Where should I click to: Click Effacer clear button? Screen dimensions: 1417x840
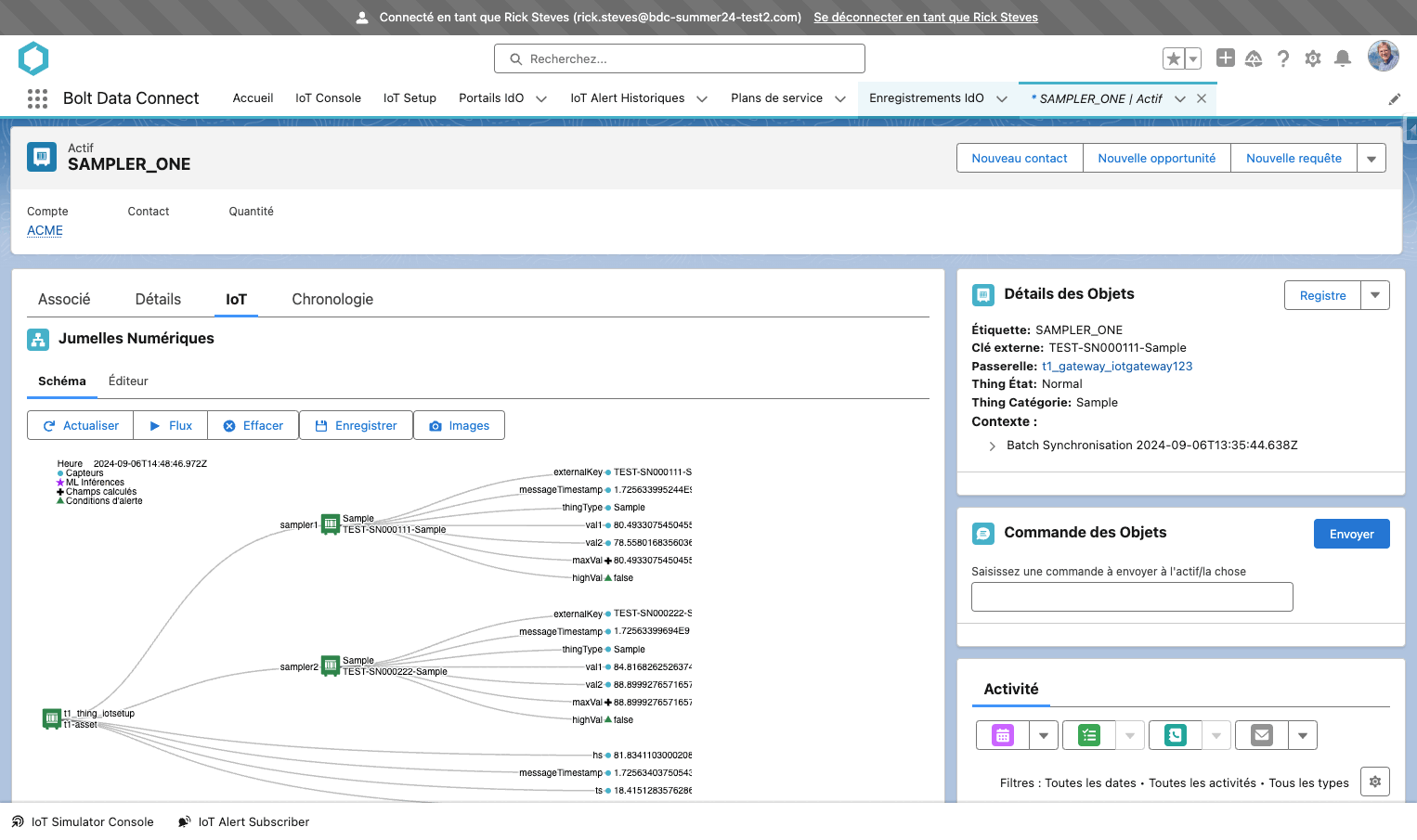pos(253,425)
